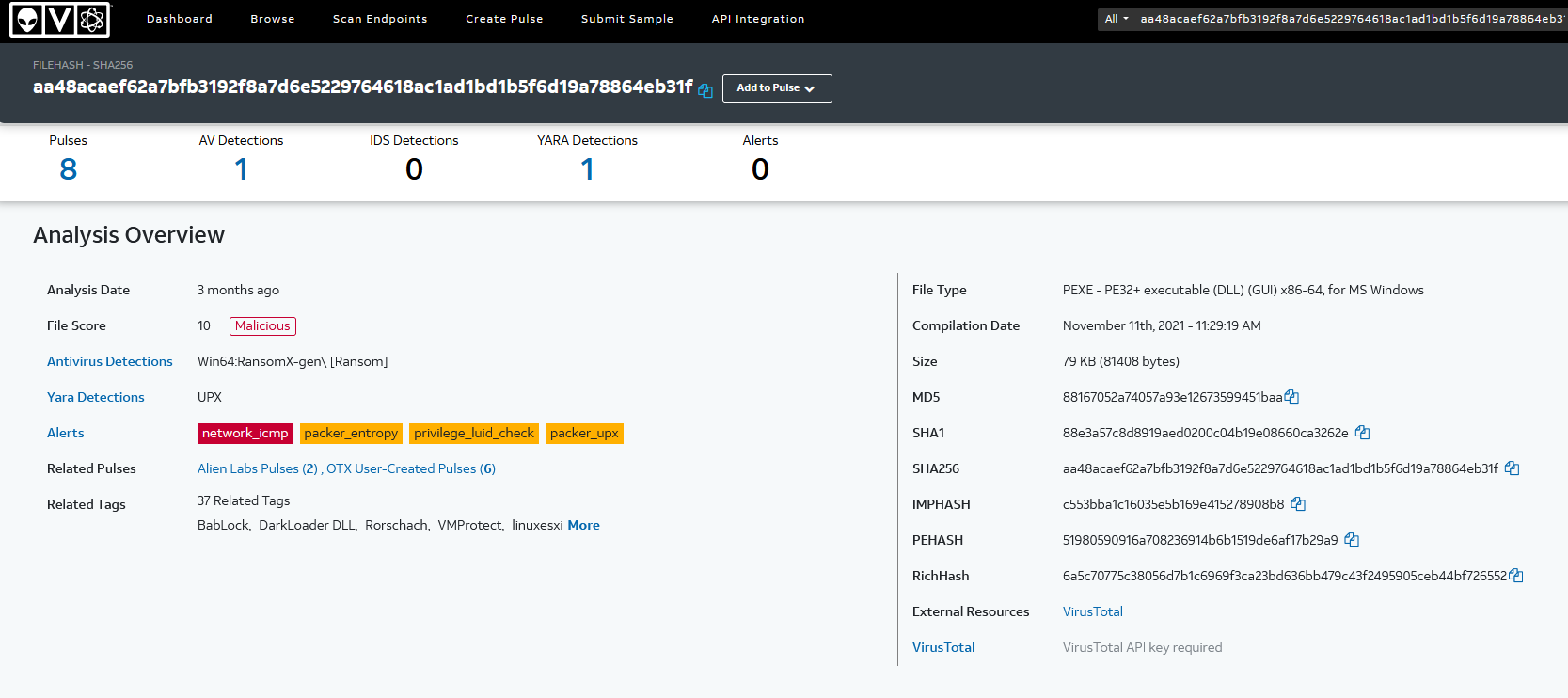Viewport: 1568px width, 698px height.
Task: Click the '37 Related Tags' text
Action: (244, 500)
